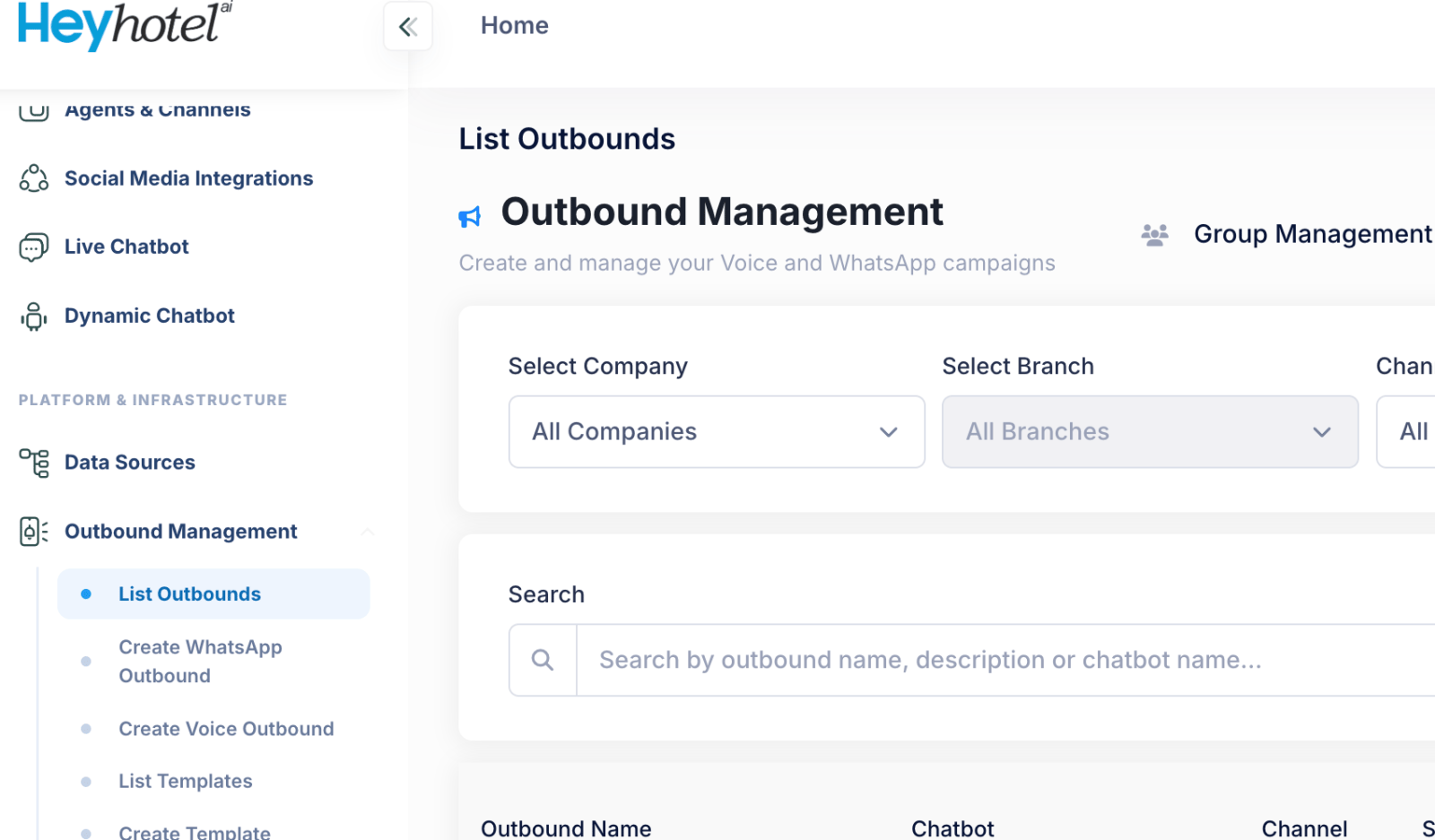The image size is (1435, 840).
Task: Click the megaphone icon beside Outbound Management heading
Action: (x=470, y=216)
